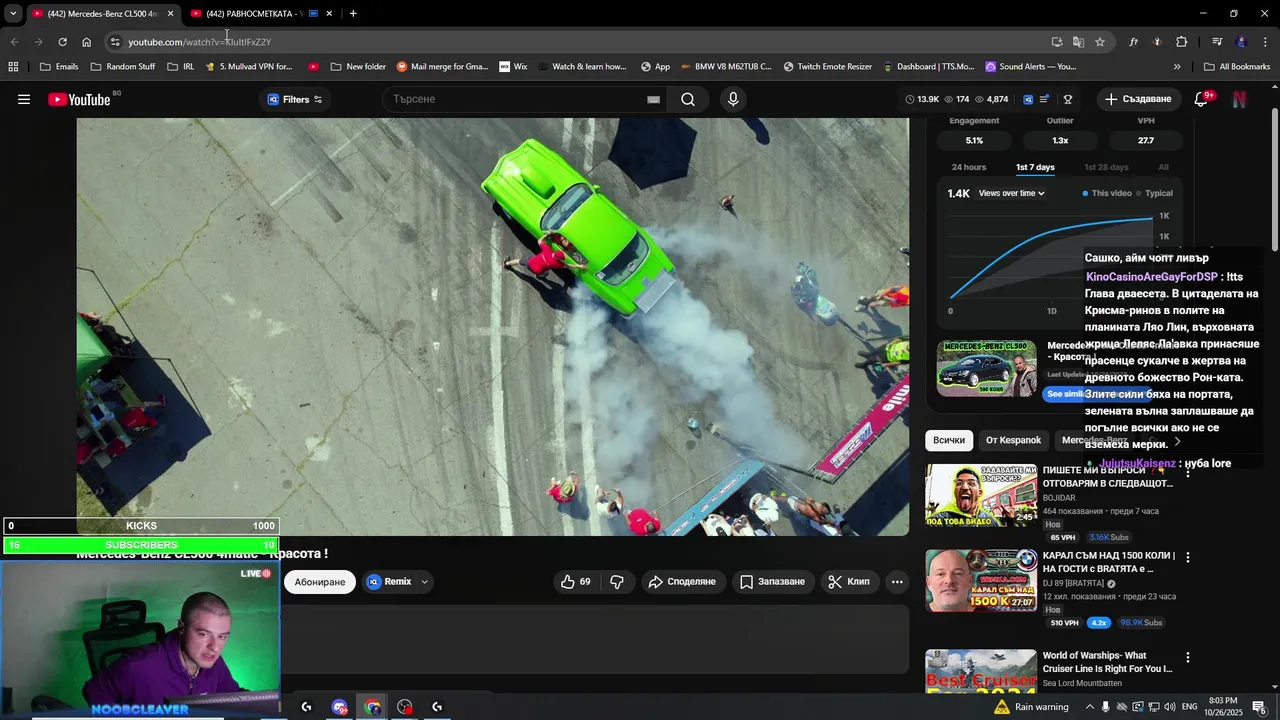Open options for ПИШЕТЕ МИ ВЪПРОСИ video
Screen dimensions: 1280x720
[1188, 471]
